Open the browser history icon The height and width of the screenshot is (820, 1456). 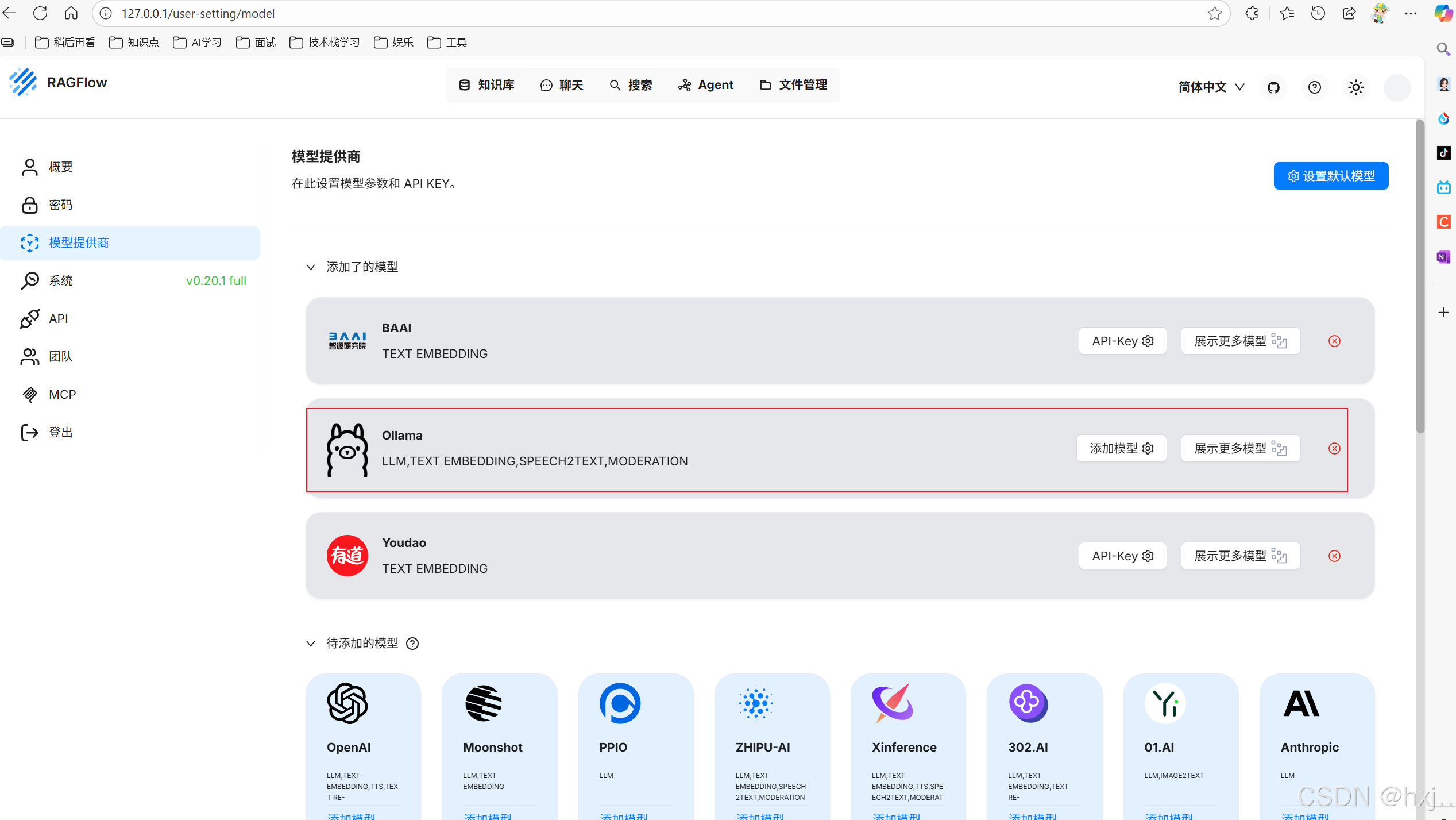click(x=1318, y=13)
